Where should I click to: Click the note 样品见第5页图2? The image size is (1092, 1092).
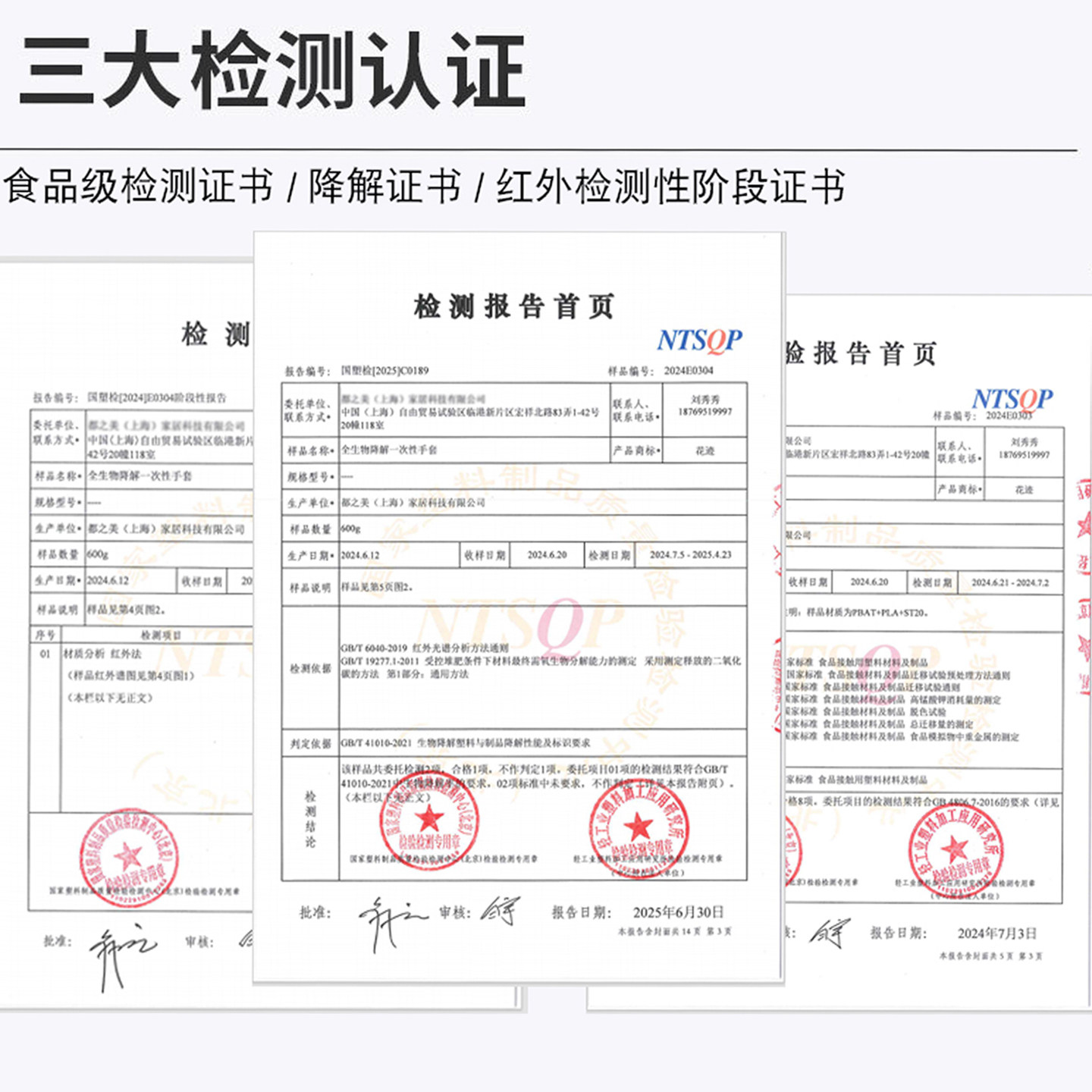point(377,587)
